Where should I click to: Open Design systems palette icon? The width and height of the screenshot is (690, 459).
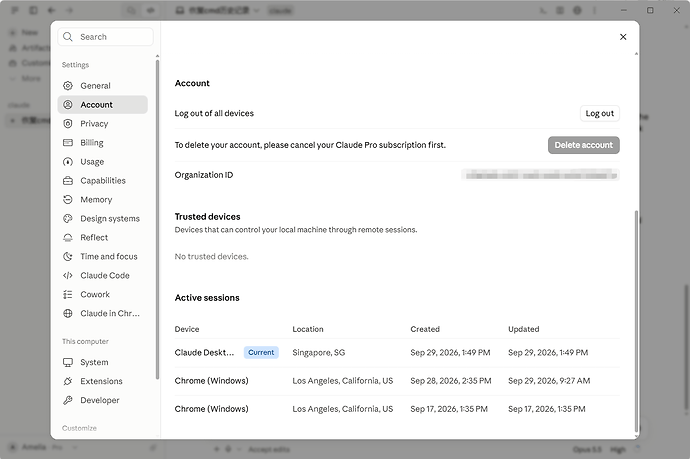pos(68,219)
